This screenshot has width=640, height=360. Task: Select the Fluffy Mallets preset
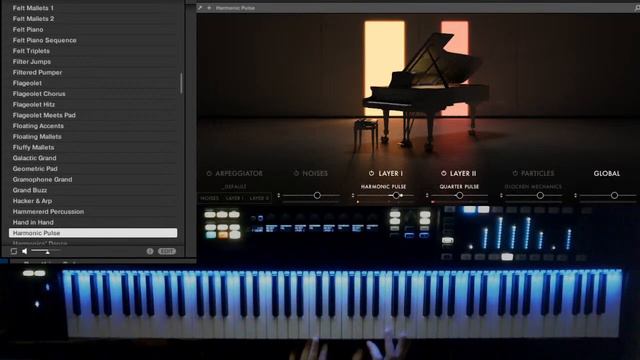93,147
